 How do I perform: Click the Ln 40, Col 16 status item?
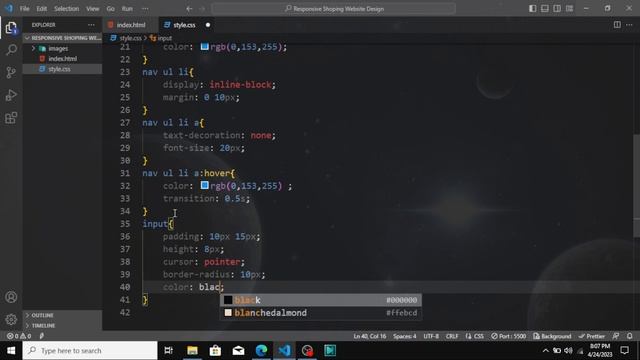370,336
